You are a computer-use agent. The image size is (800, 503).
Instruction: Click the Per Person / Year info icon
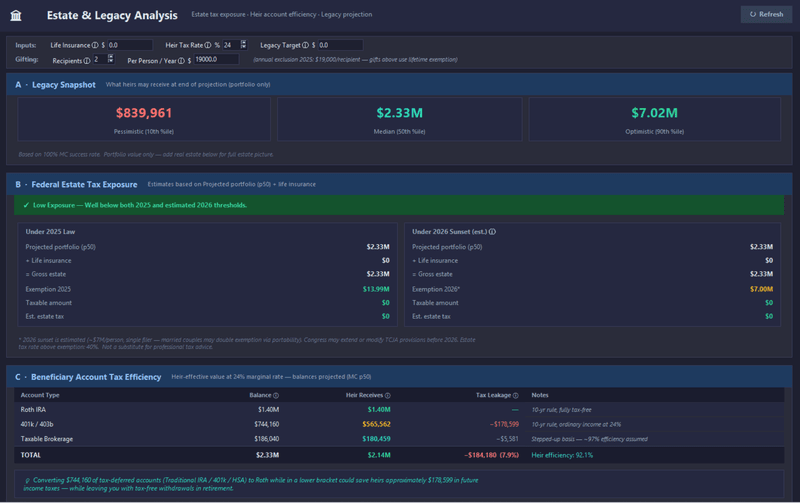point(181,61)
